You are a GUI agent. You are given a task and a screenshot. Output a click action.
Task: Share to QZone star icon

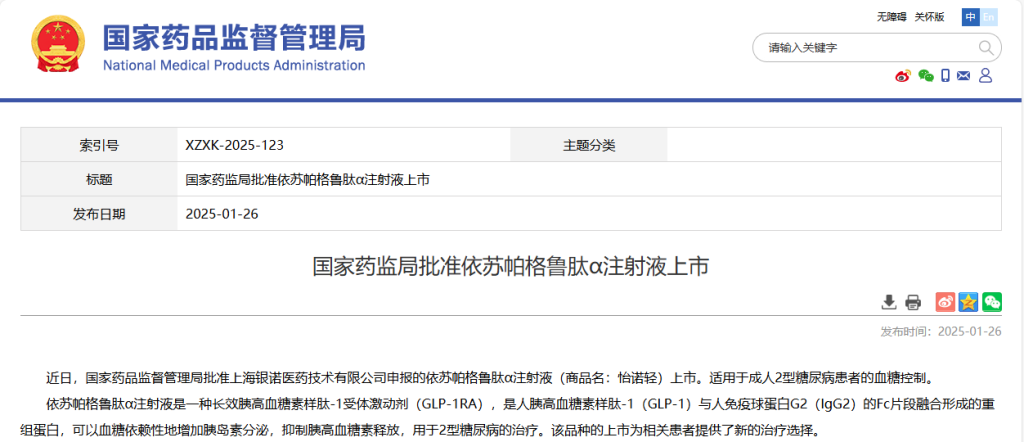pos(968,302)
